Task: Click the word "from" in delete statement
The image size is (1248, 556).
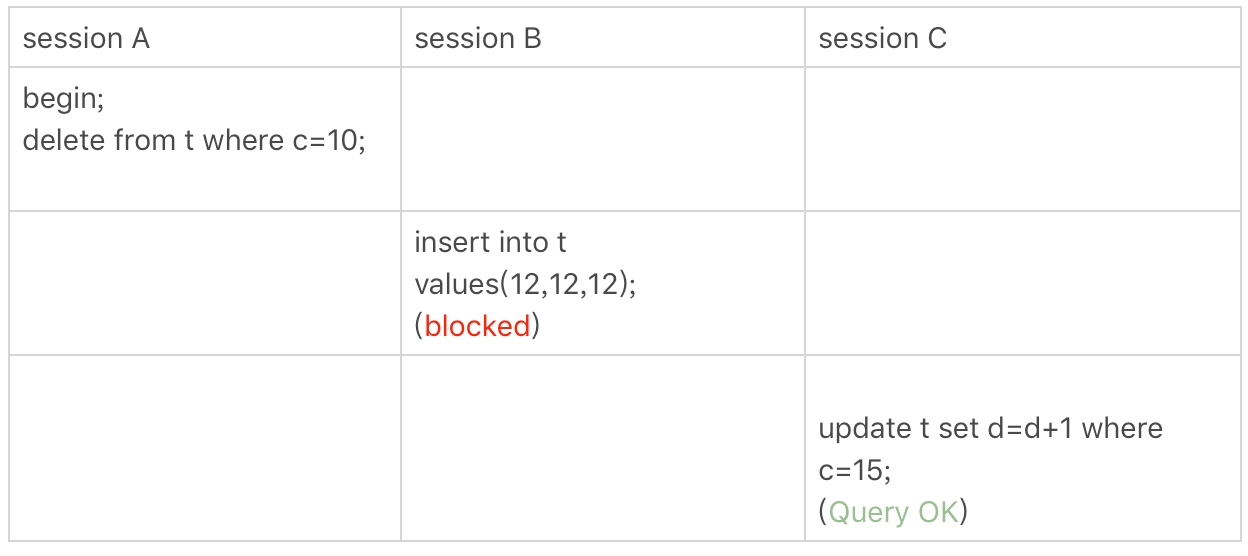Action: [146, 140]
